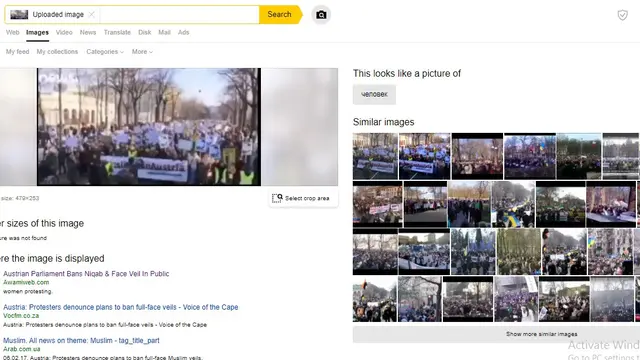Open fifth similar image in third row
The height and width of the screenshot is (360, 640).
[564, 252]
